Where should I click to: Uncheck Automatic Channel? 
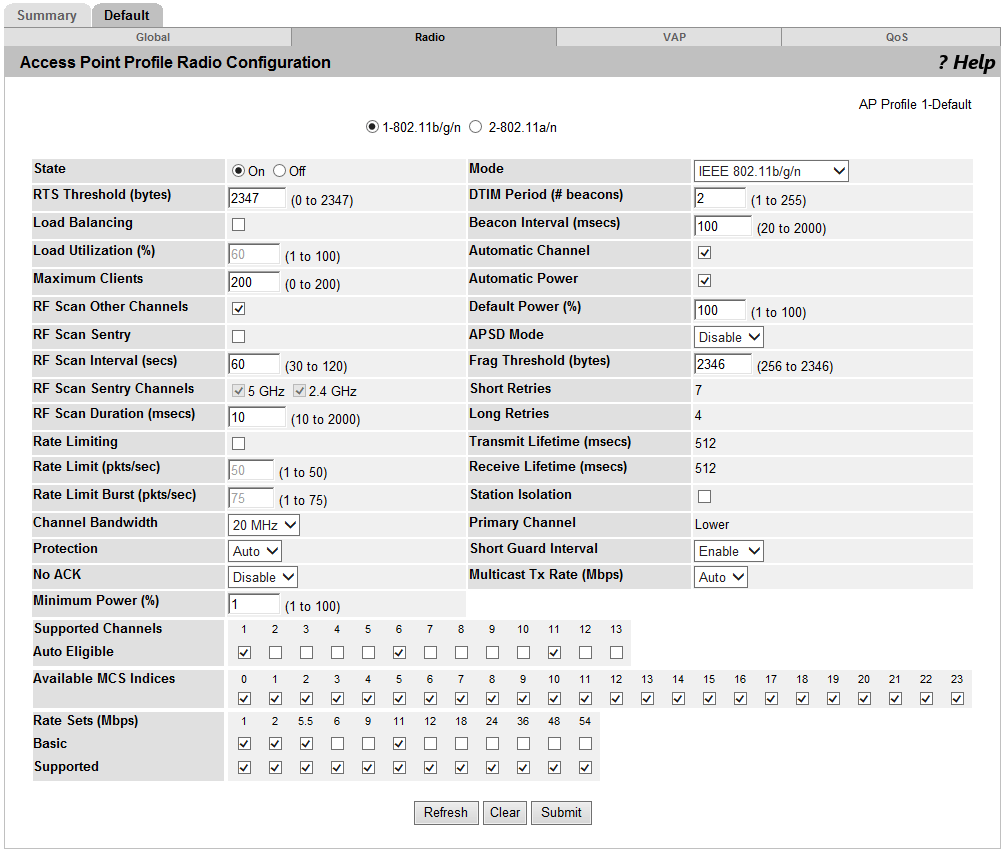point(704,253)
